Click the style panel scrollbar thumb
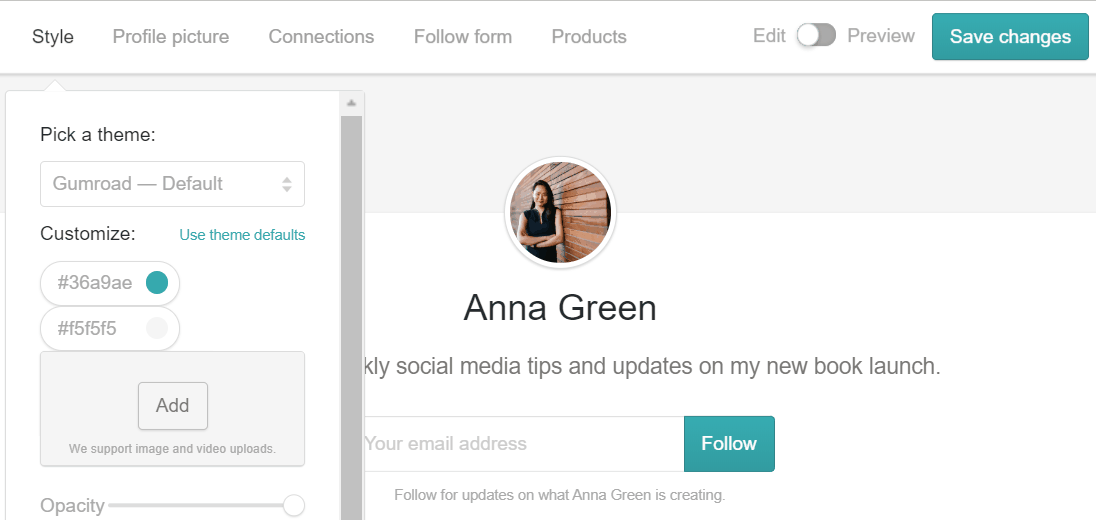The width and height of the screenshot is (1096, 520). [352, 318]
